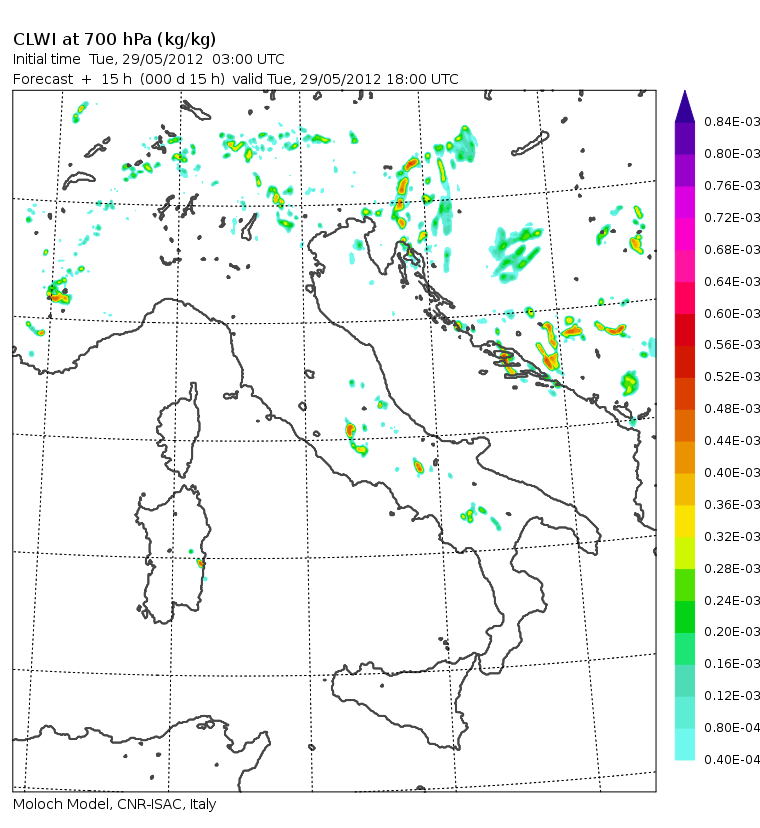Click the 0.76E-03 legend label

[x=732, y=186]
